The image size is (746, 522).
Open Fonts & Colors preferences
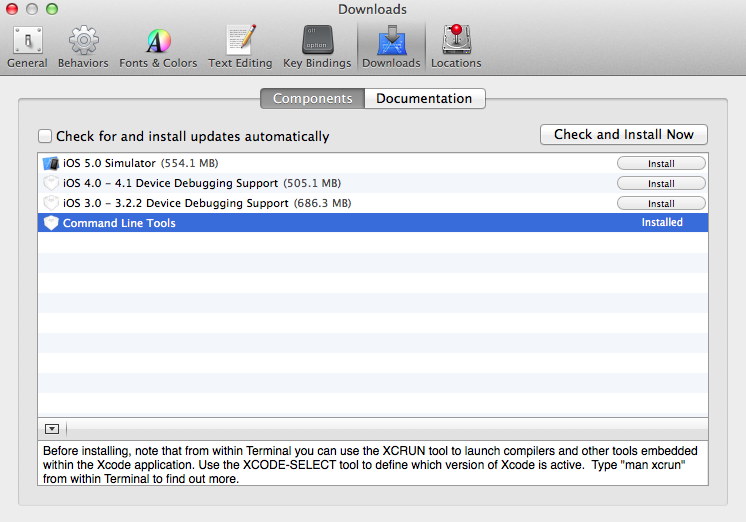click(158, 48)
